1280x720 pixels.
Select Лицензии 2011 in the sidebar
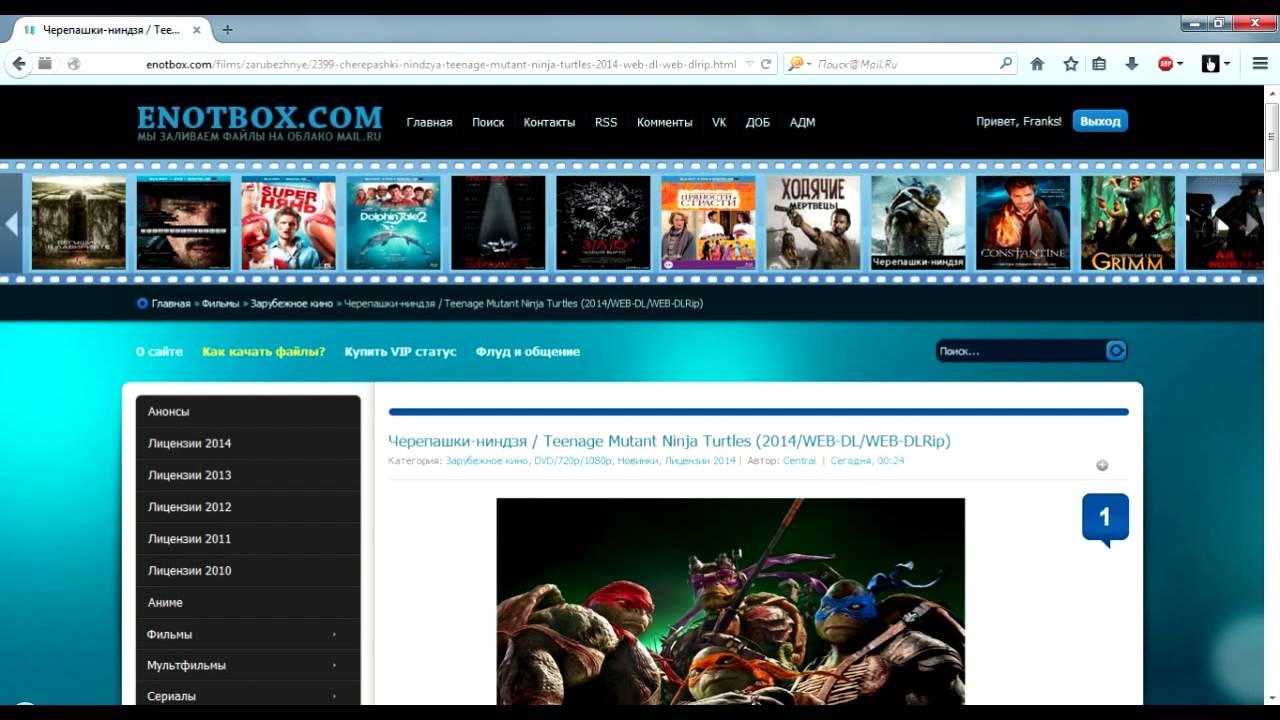248,539
